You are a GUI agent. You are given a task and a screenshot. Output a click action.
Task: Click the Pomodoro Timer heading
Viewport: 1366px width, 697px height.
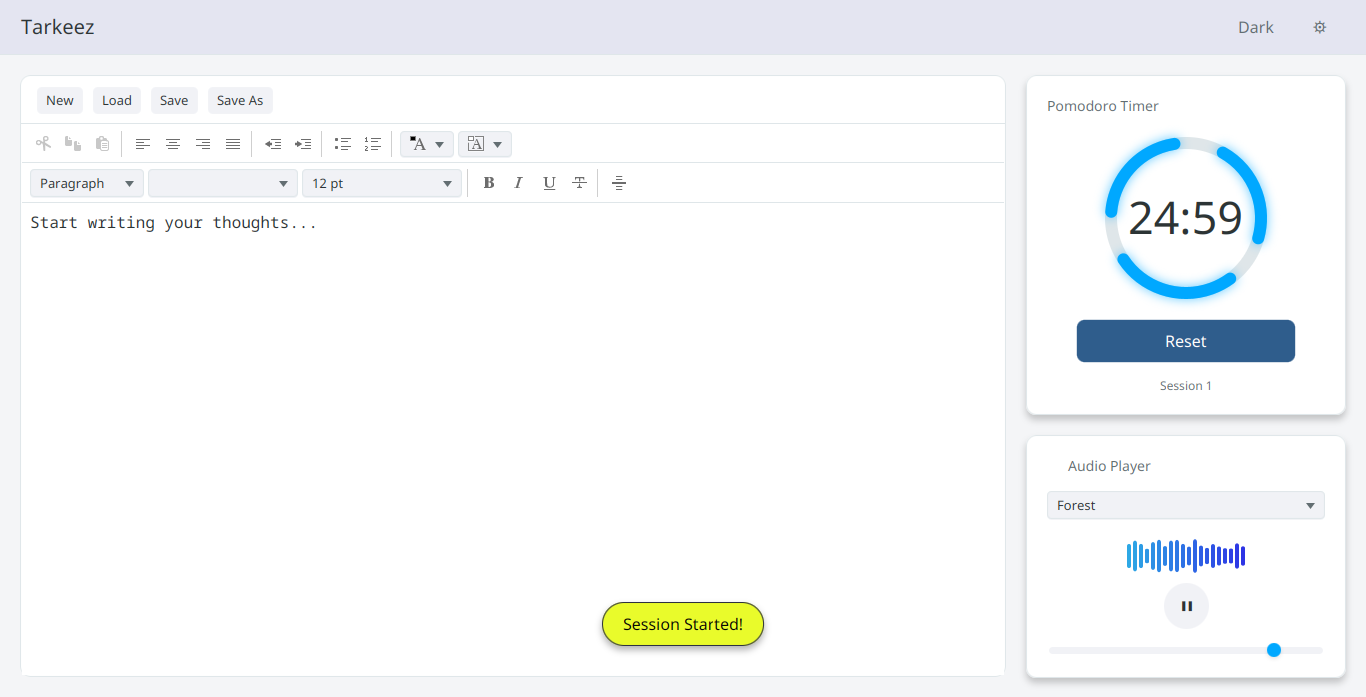pos(1103,106)
